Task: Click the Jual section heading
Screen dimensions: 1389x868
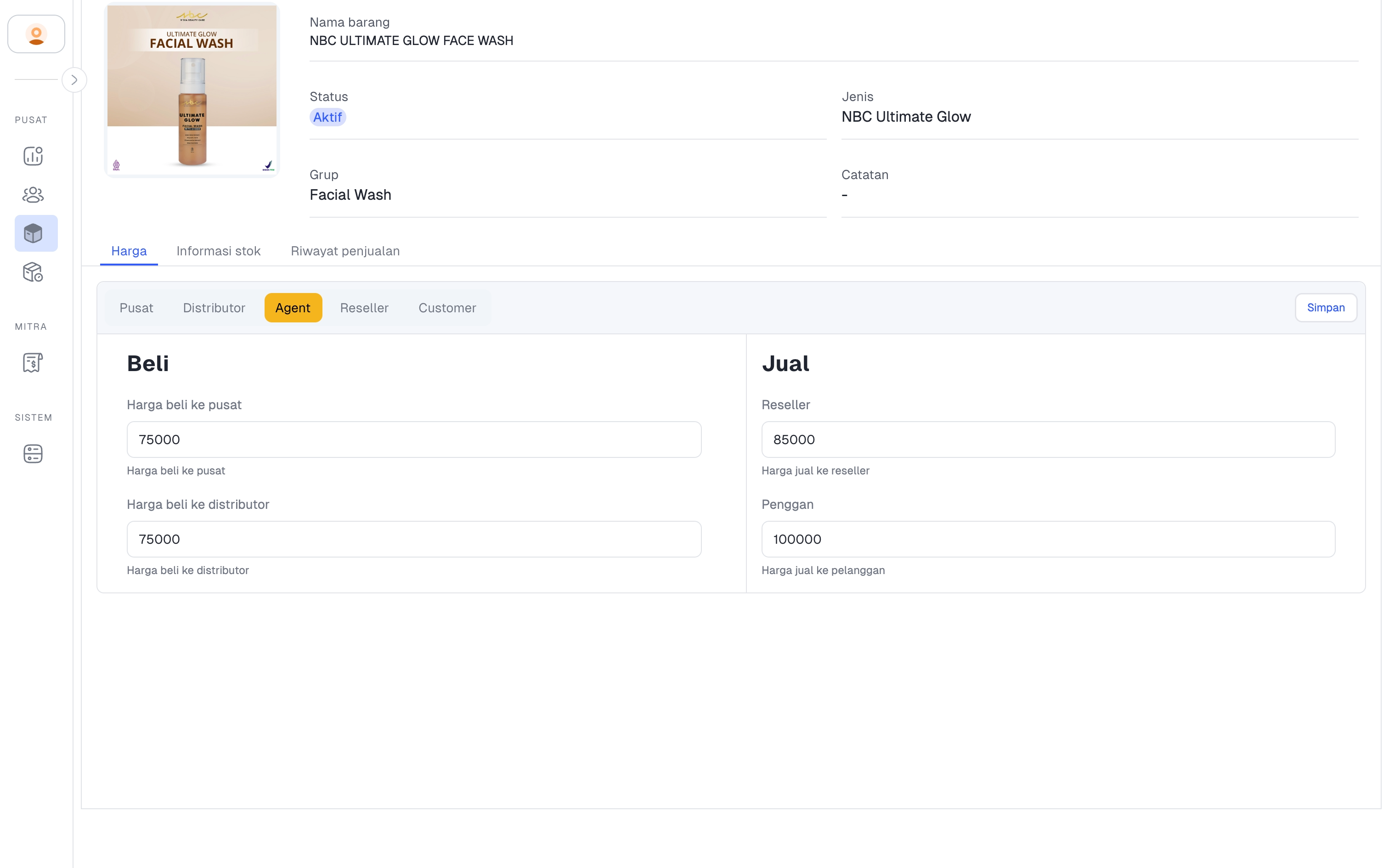Action: pyautogui.click(x=786, y=363)
